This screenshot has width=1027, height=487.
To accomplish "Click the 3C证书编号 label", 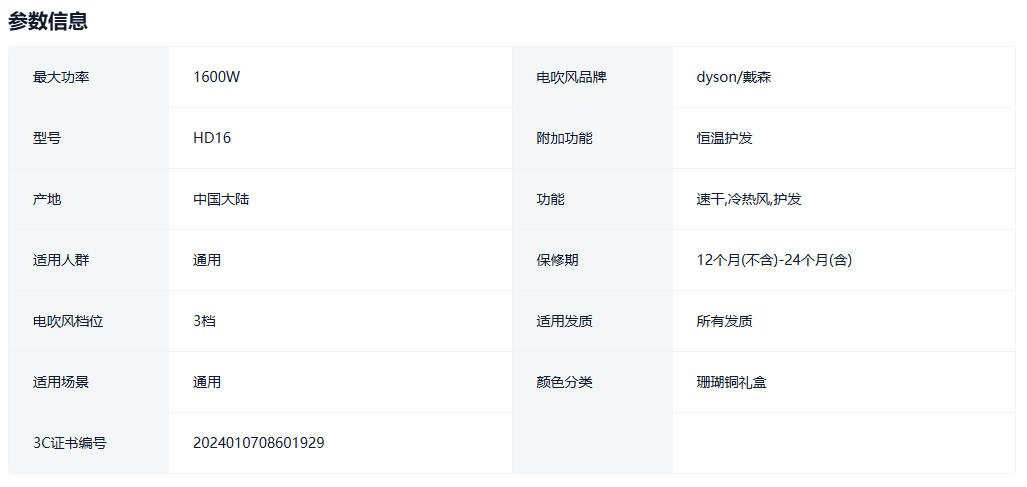I will (x=69, y=443).
